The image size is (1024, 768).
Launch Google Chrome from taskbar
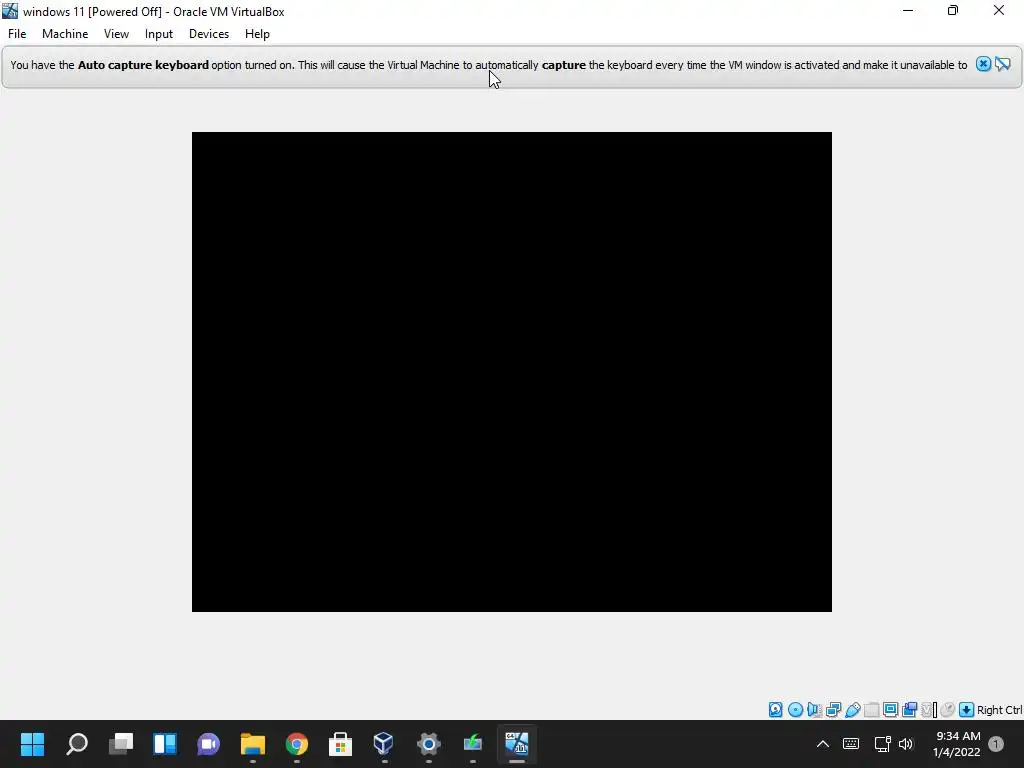pyautogui.click(x=296, y=744)
